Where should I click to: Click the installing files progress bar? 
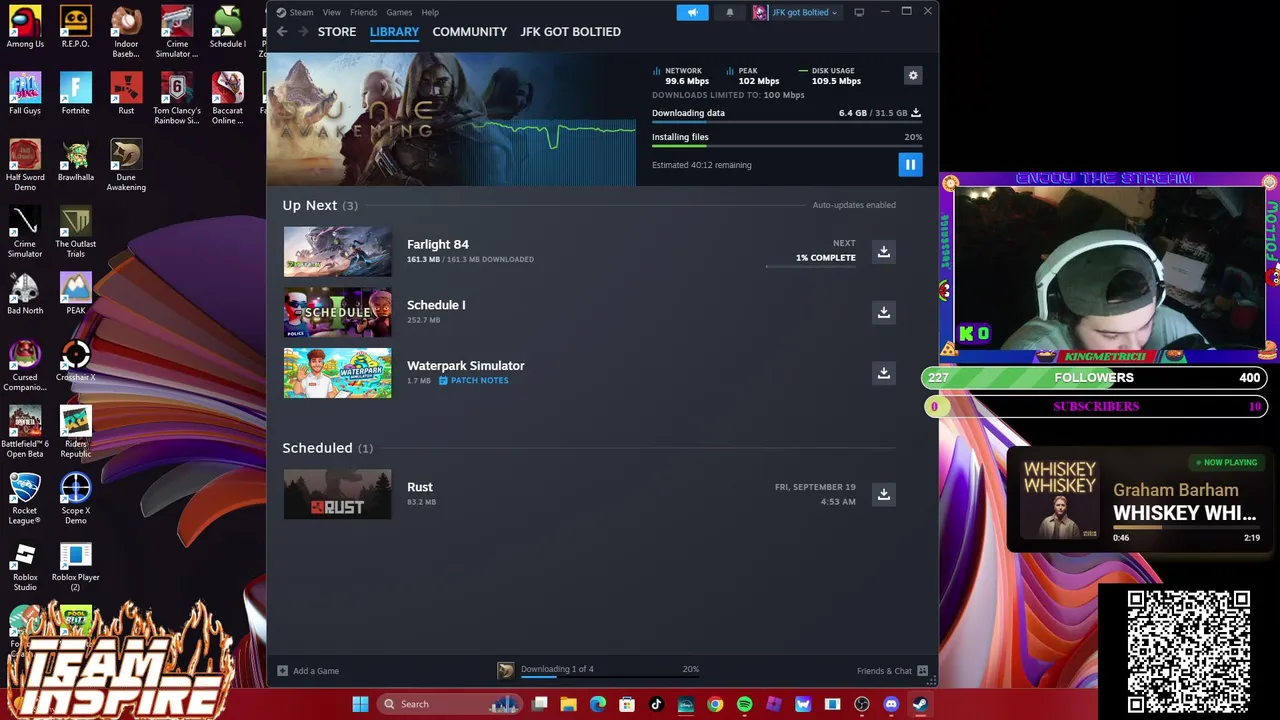coord(786,146)
